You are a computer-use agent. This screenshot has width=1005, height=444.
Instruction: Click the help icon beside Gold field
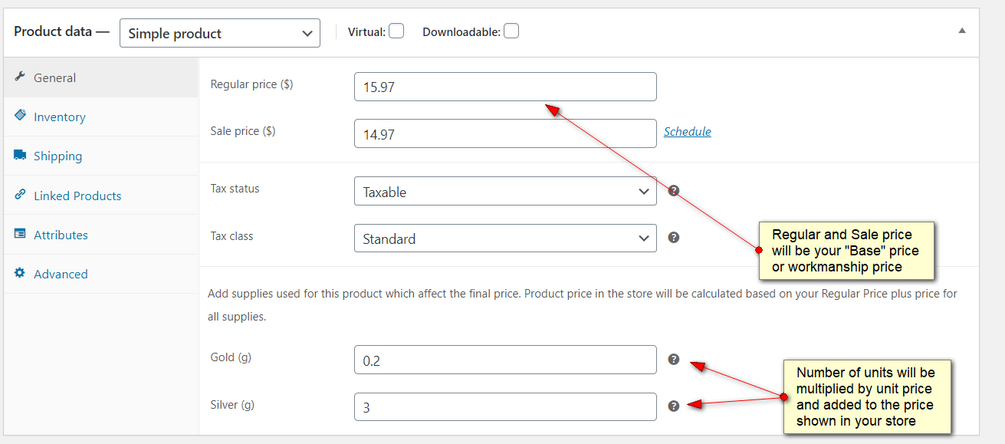(674, 359)
